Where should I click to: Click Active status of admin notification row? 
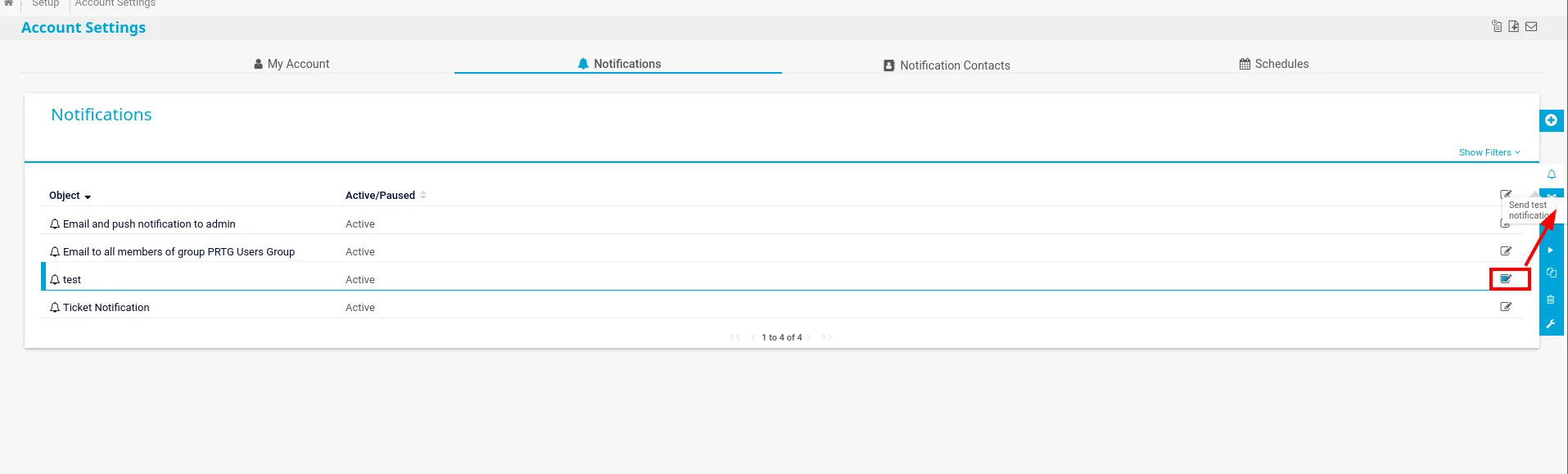[360, 224]
